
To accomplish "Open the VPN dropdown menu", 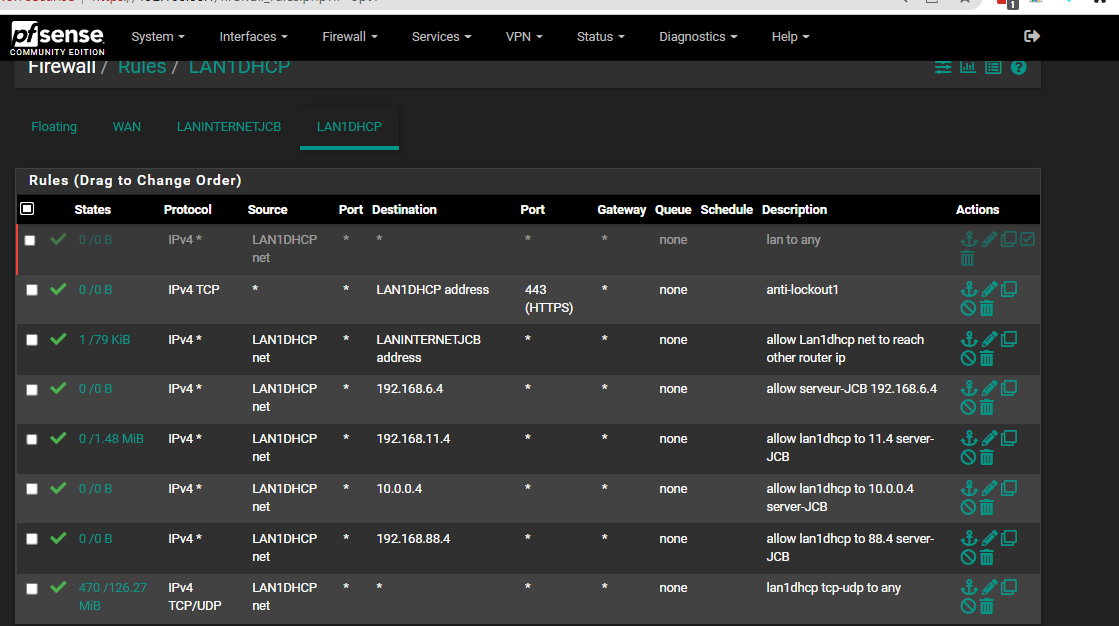I will (x=524, y=36).
